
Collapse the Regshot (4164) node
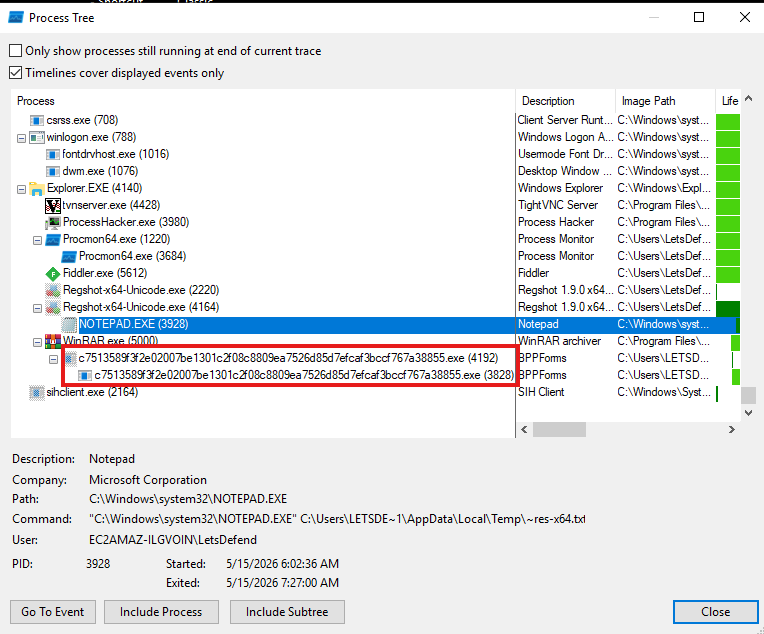click(x=37, y=308)
